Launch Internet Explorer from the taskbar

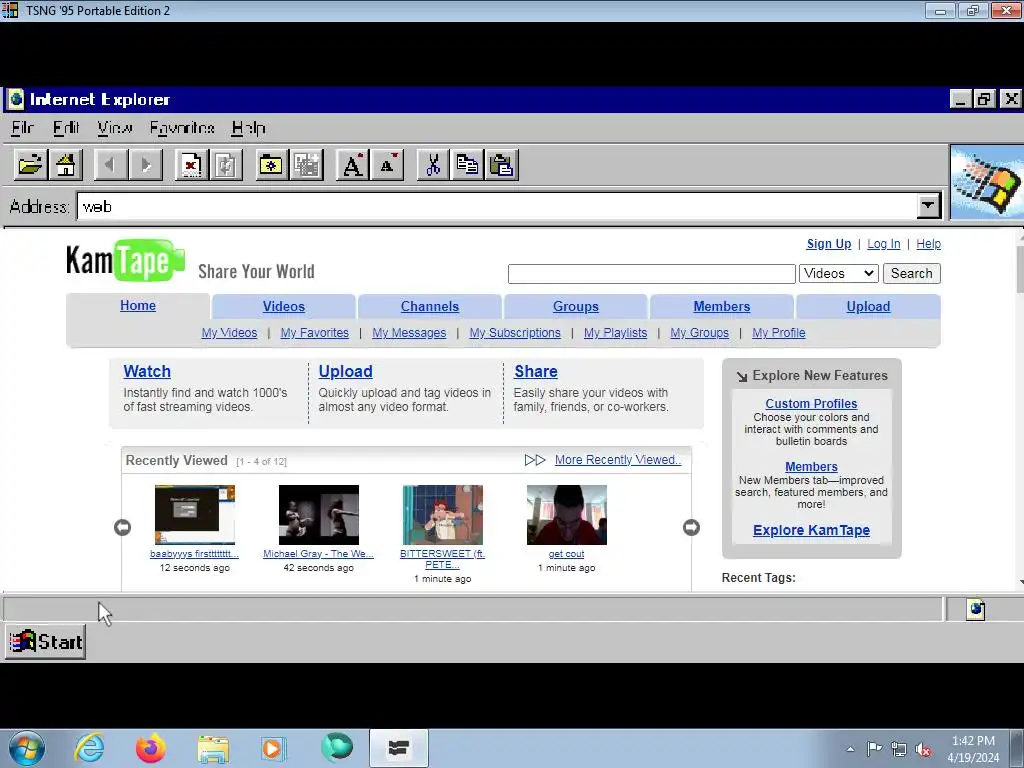tap(89, 748)
